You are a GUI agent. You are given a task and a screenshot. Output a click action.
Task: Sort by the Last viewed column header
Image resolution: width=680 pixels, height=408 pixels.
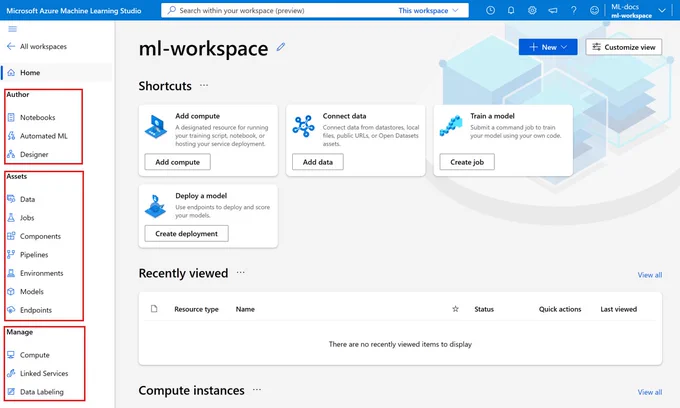click(x=618, y=309)
